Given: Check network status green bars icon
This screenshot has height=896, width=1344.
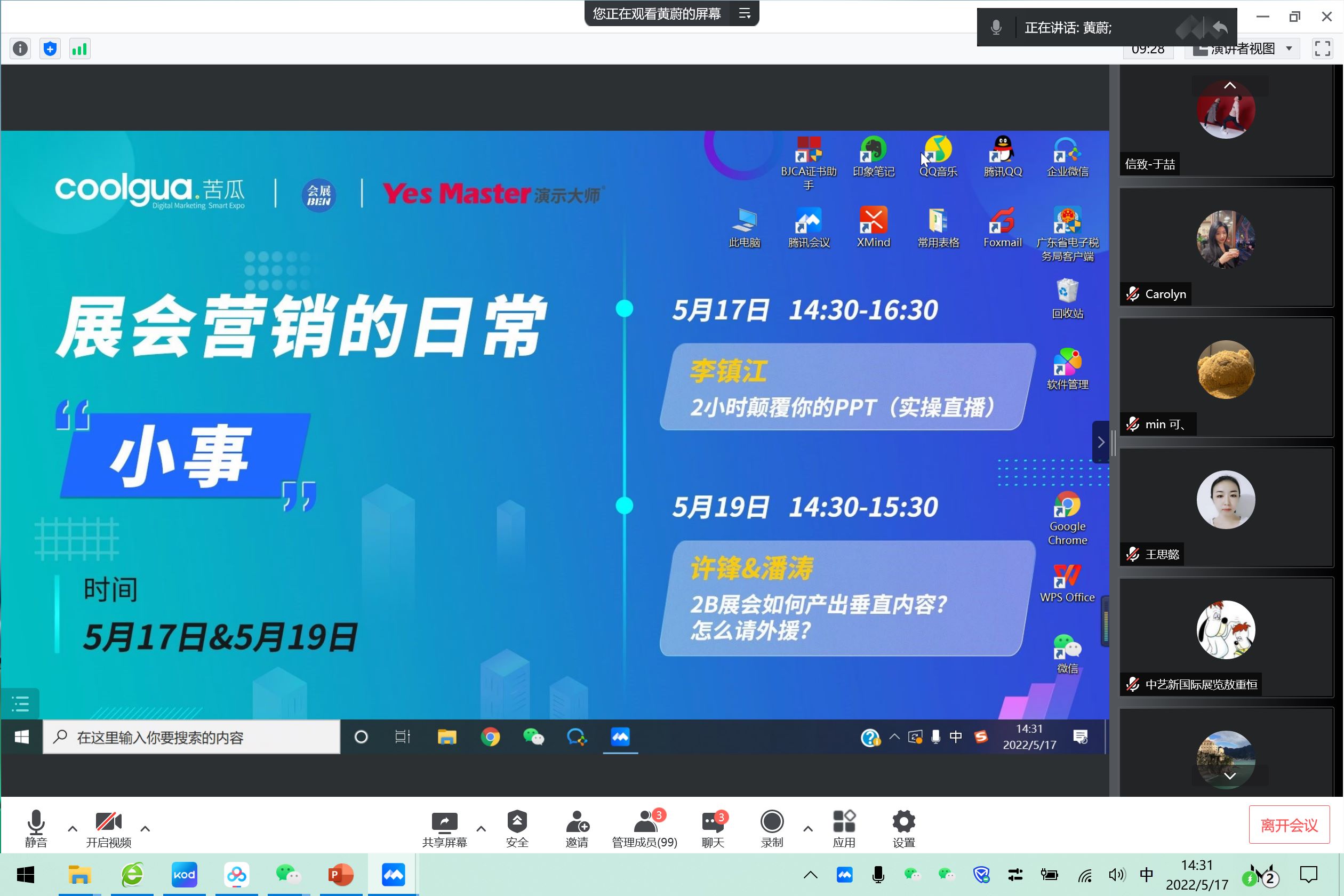Looking at the screenshot, I should pos(79,49).
